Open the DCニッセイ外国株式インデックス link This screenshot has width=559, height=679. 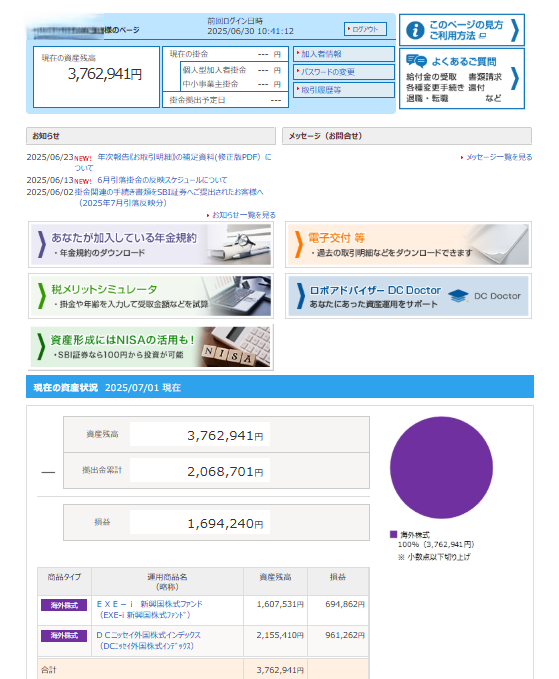(148, 640)
